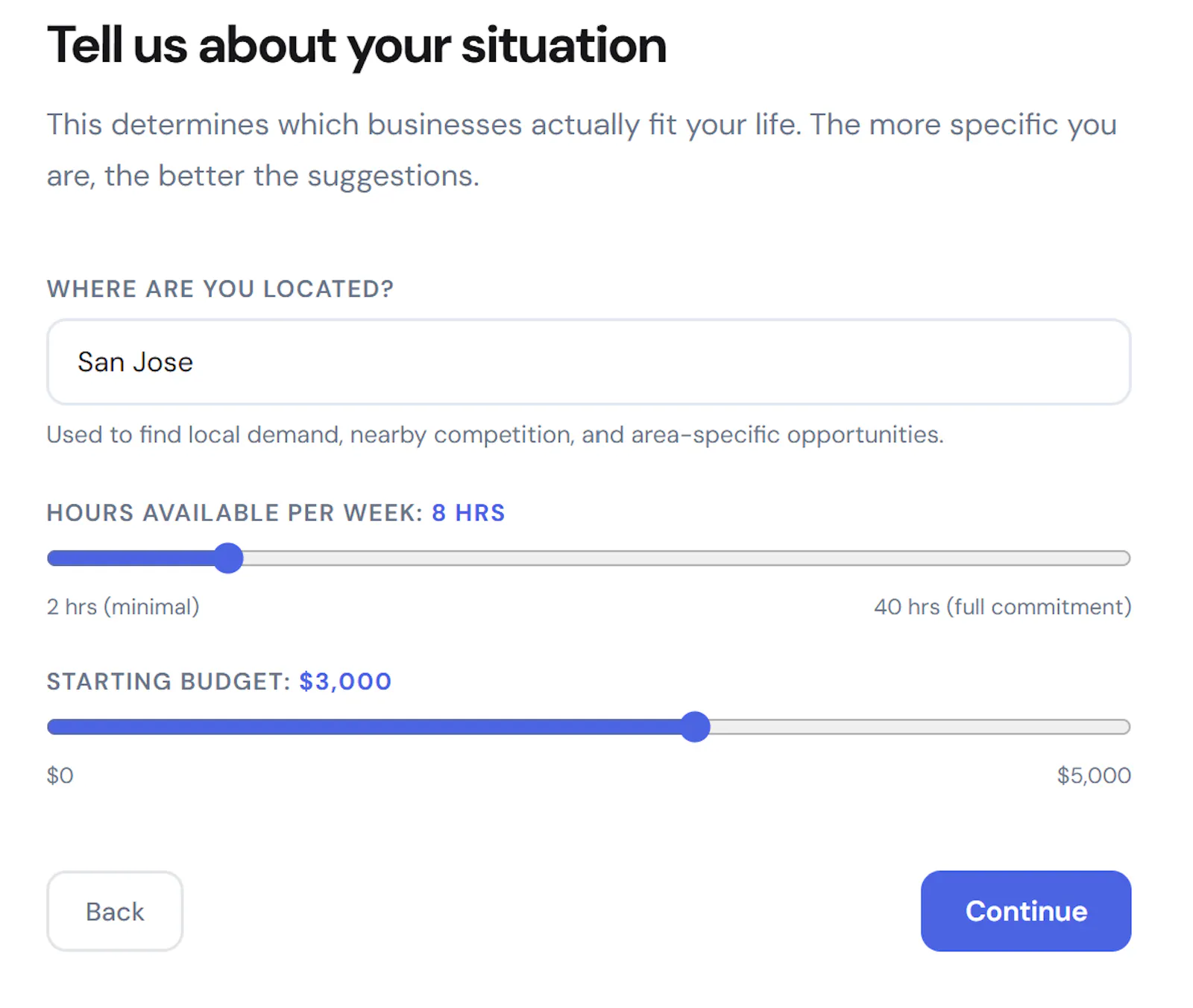Click the '2 hrs (minimal)' slider label
Image resolution: width=1193 pixels, height=1008 pixels.
123,607
